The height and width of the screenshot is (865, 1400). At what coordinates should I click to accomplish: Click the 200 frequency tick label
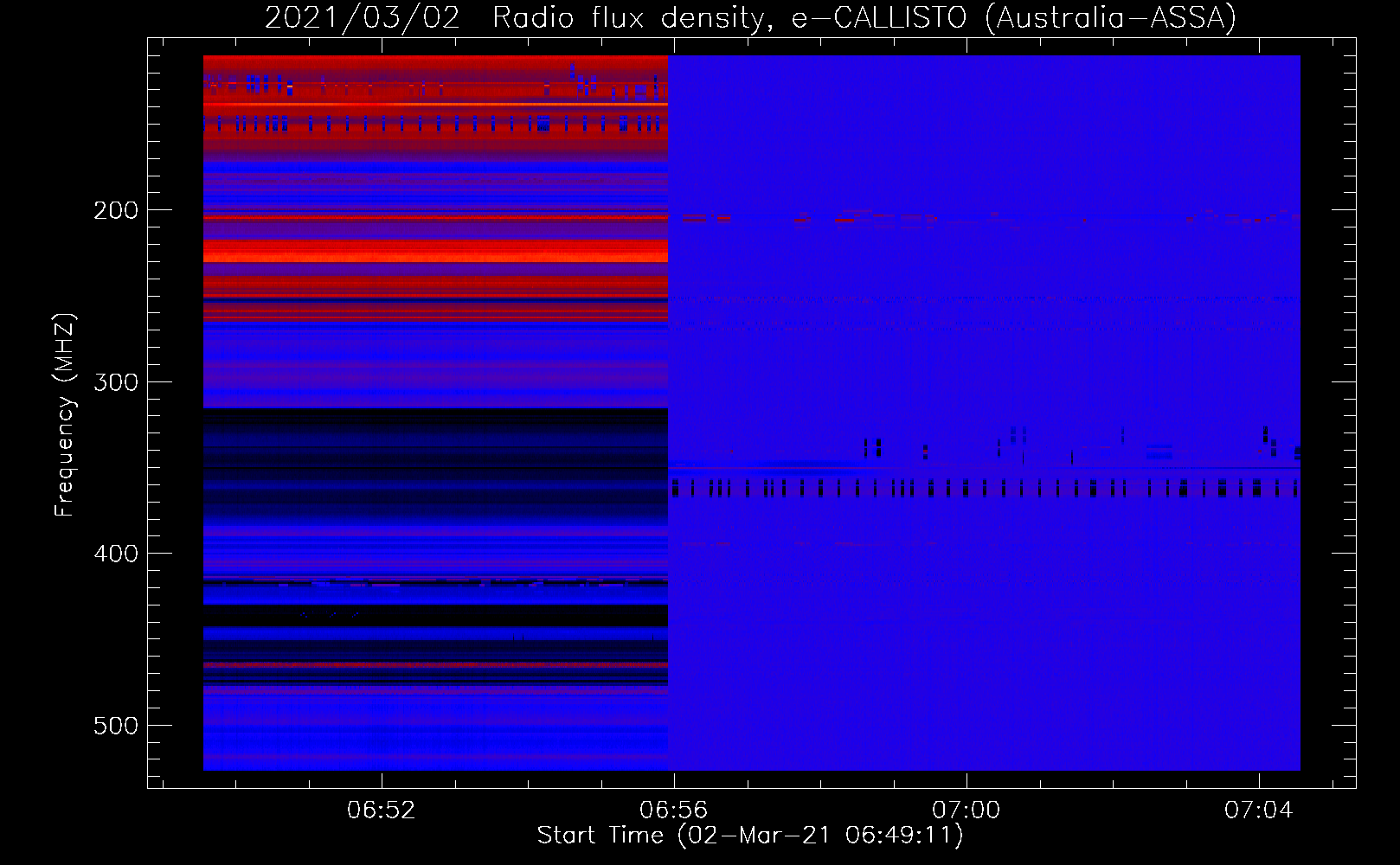coord(116,210)
